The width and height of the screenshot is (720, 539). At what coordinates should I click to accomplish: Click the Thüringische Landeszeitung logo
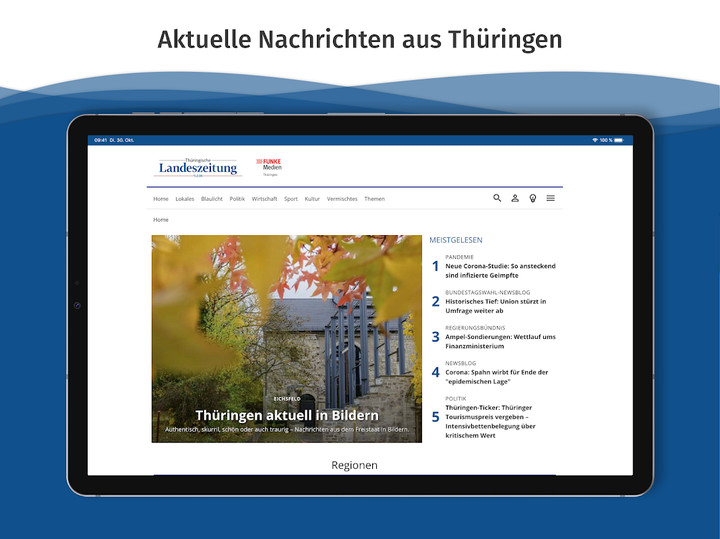pyautogui.click(x=198, y=168)
